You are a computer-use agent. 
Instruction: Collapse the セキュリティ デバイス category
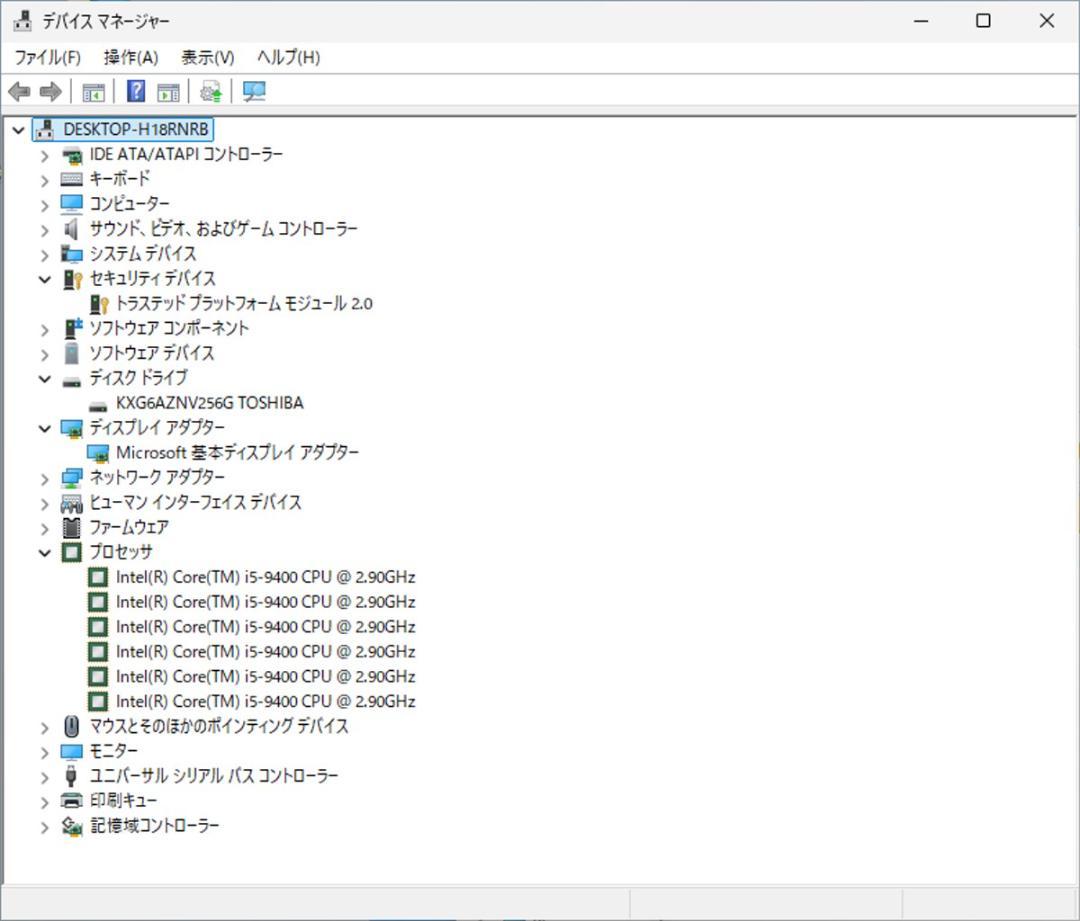tap(45, 279)
